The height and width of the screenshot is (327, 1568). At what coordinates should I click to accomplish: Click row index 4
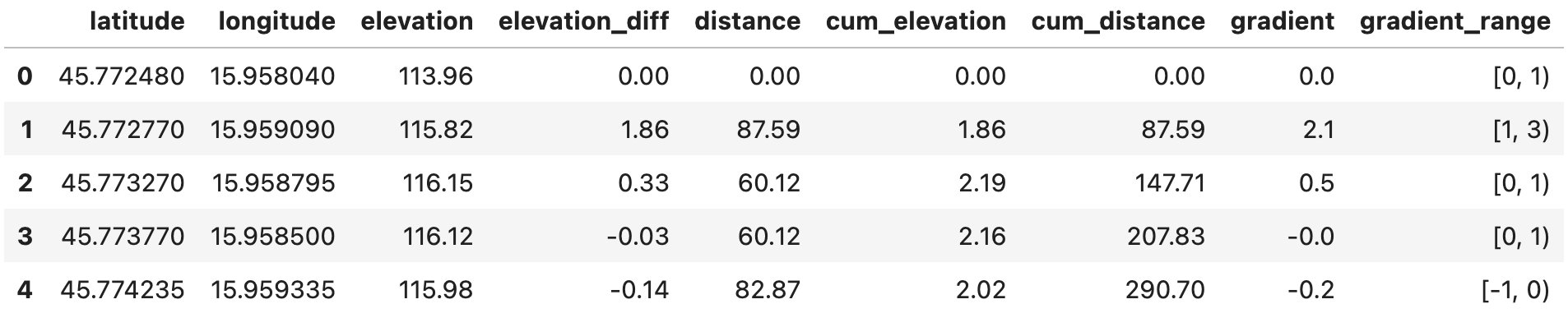[x=25, y=290]
